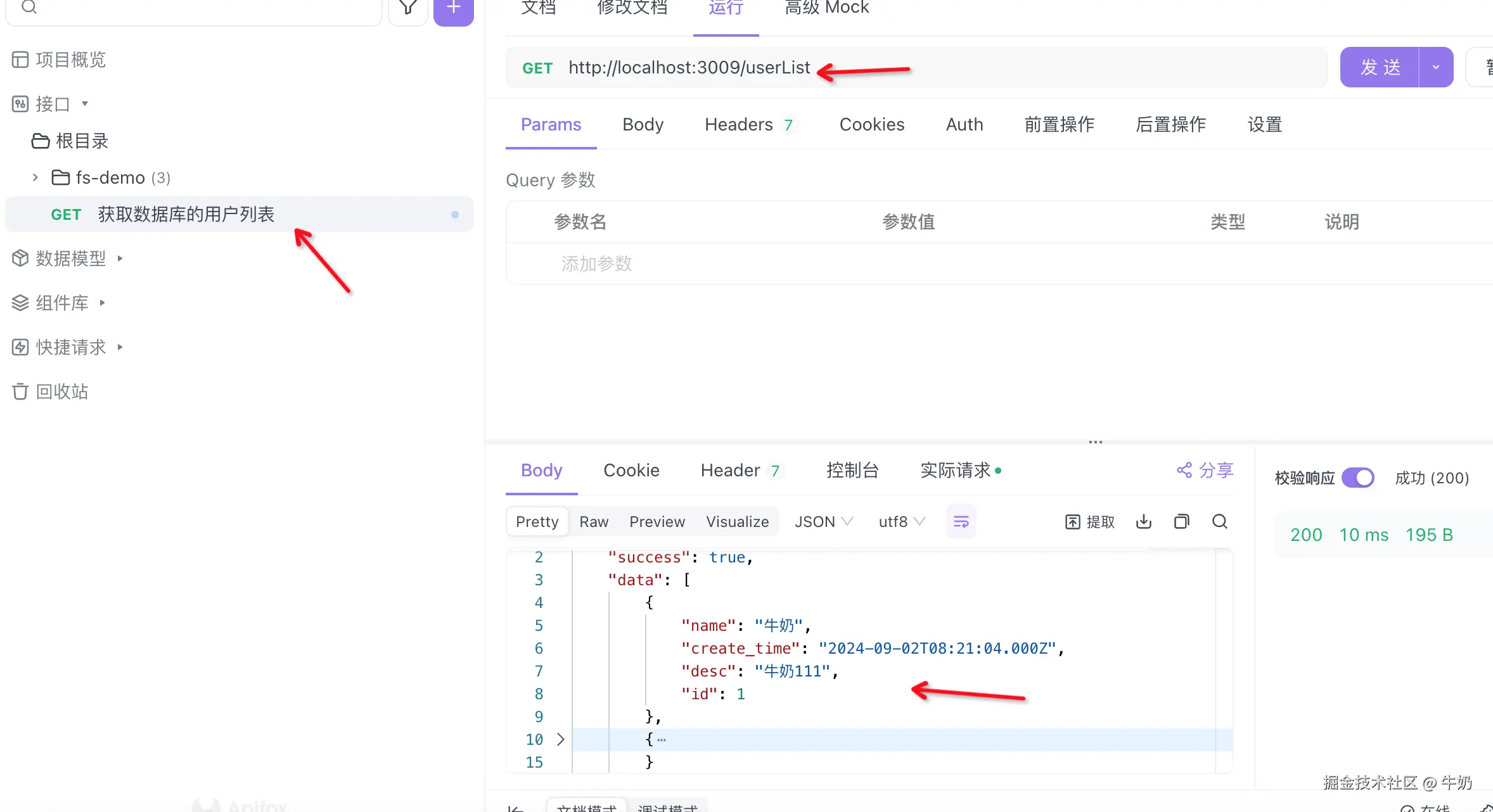
Task: Expand the fs-demo folder
Action: click(35, 177)
